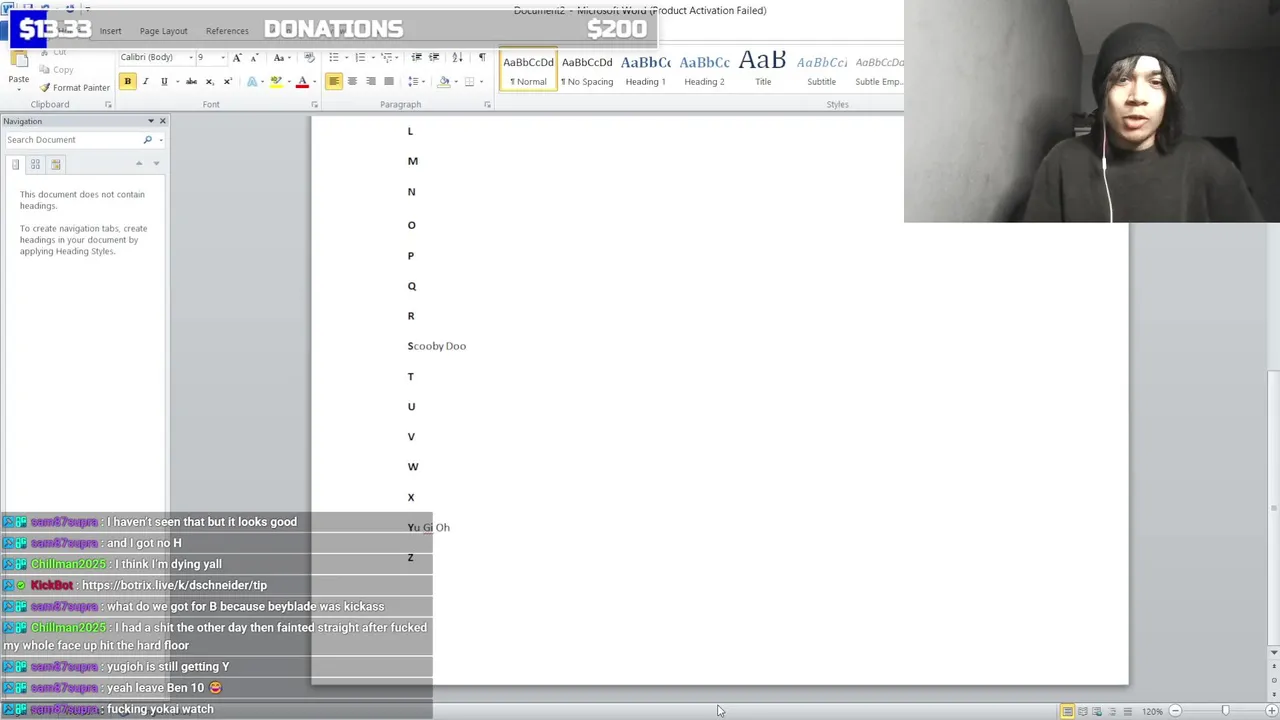This screenshot has height=720, width=1280.
Task: Decrease paragraph indent
Action: (x=418, y=57)
